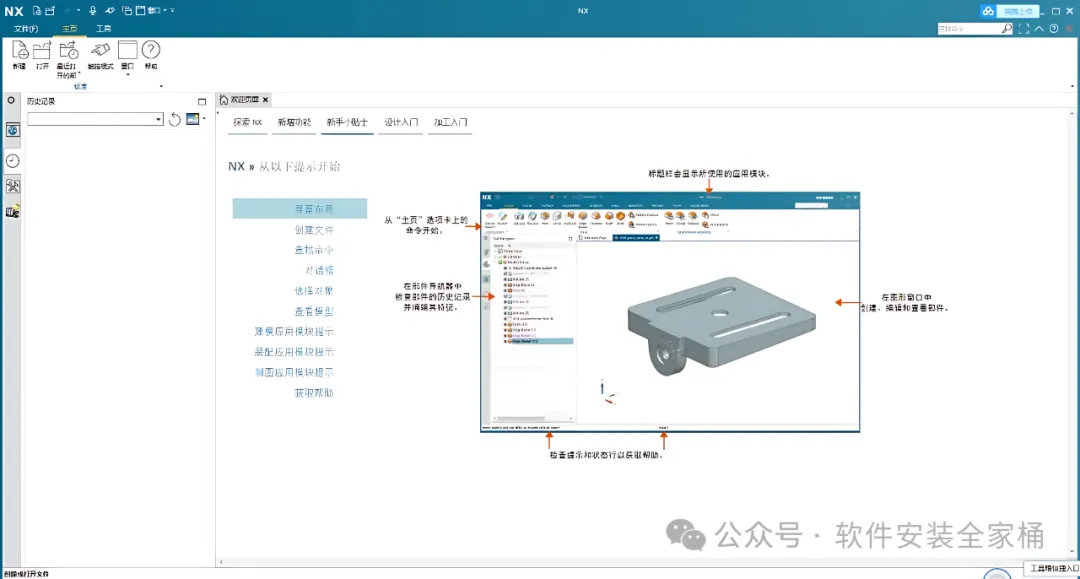Click the new-file icon in the quick access toolbar
The image size is (1080, 579).
coord(37,10)
